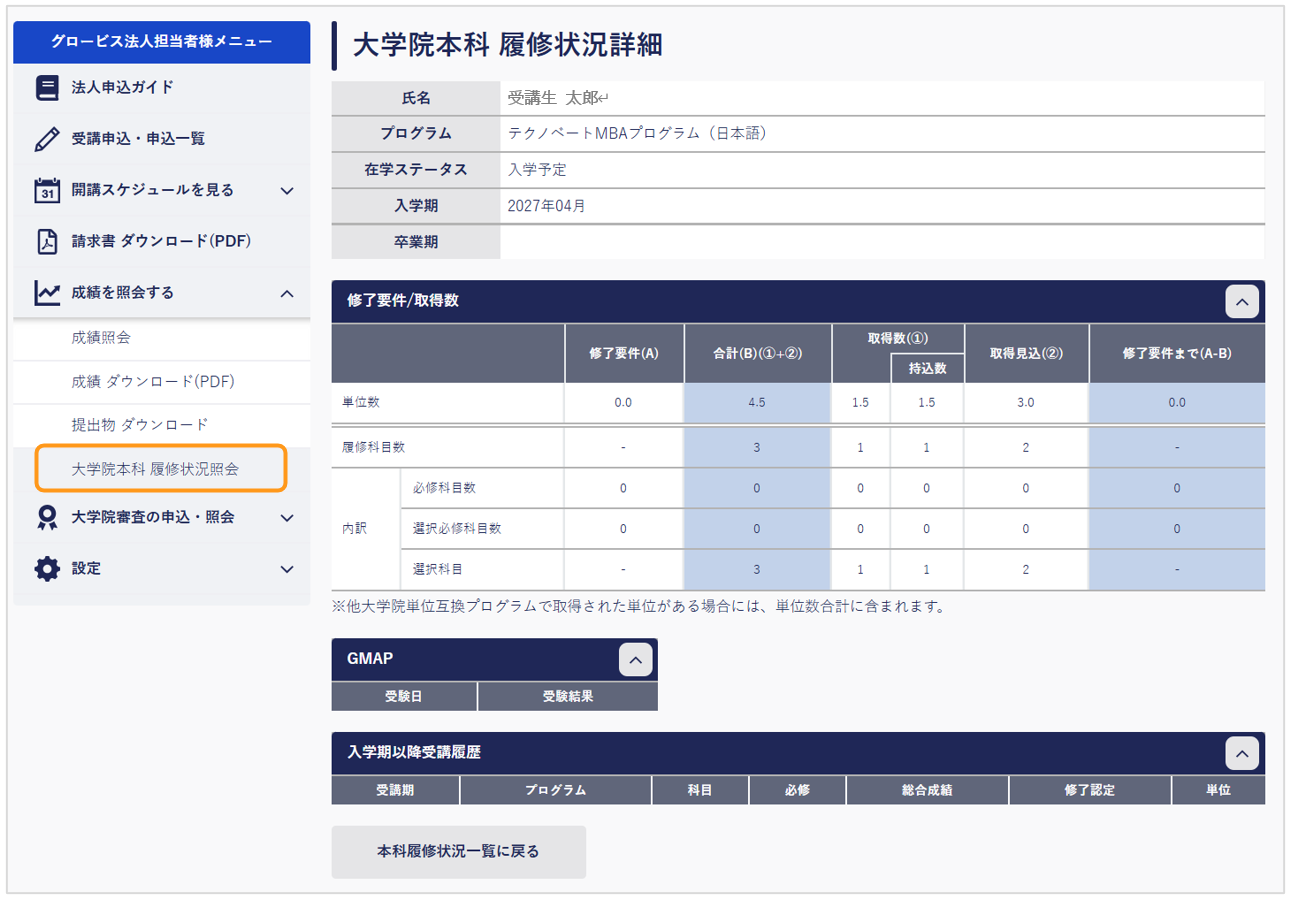1292x898 pixels.
Task: Click the 大学院本科 履修状況詳細 page title
Action: [509, 44]
